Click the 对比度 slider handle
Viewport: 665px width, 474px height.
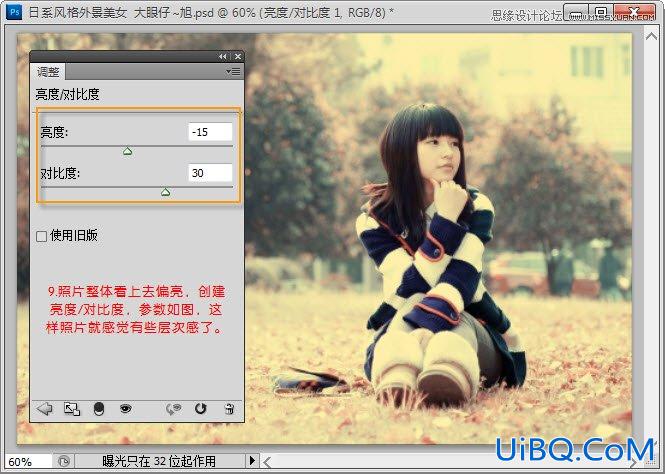pyautogui.click(x=165, y=192)
